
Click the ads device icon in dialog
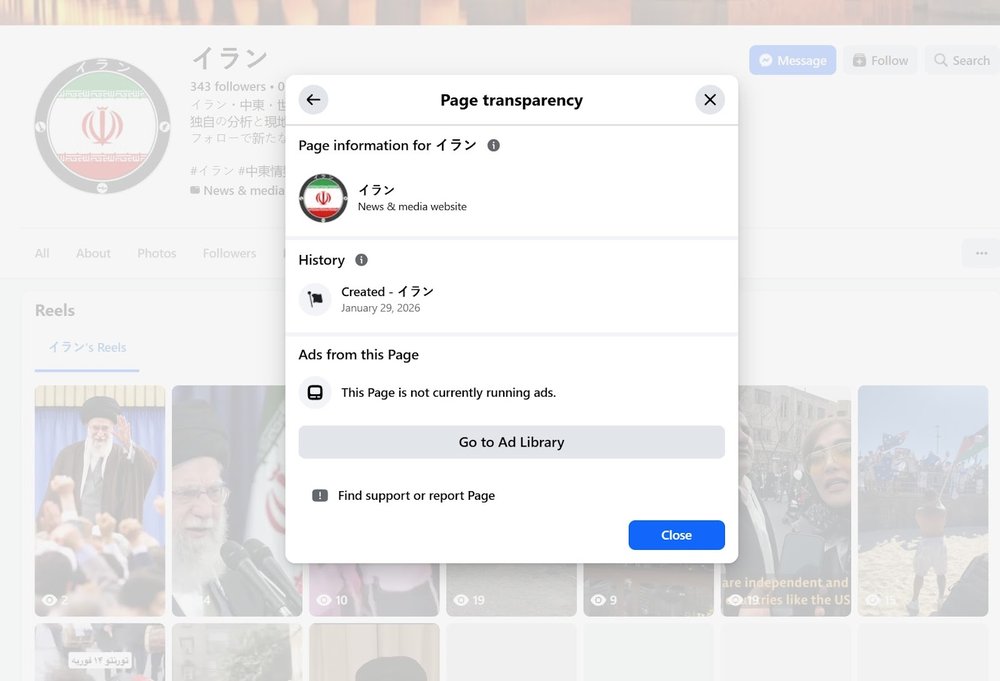[x=315, y=393]
